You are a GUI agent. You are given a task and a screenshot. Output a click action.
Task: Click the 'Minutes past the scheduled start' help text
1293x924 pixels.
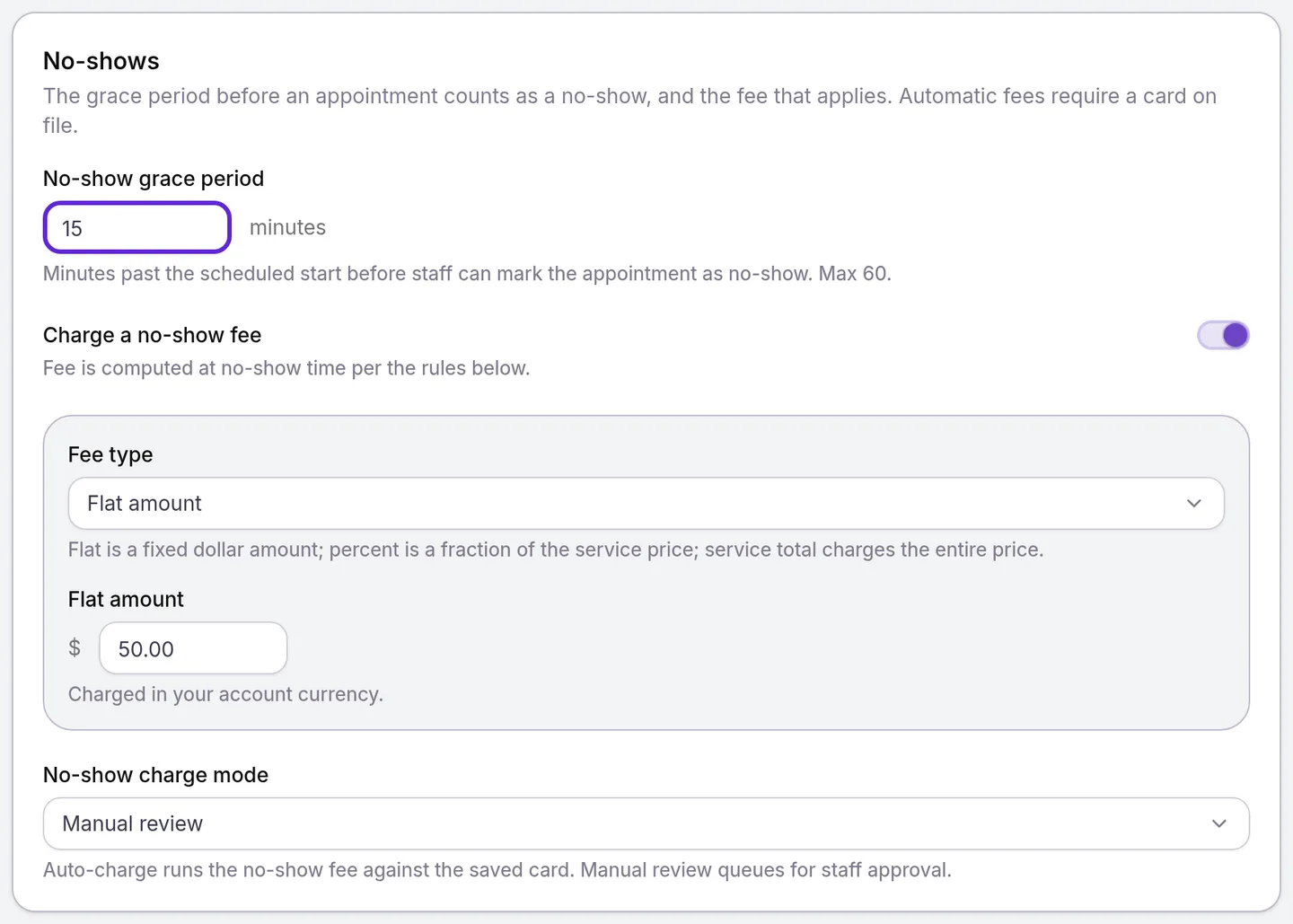pos(467,274)
